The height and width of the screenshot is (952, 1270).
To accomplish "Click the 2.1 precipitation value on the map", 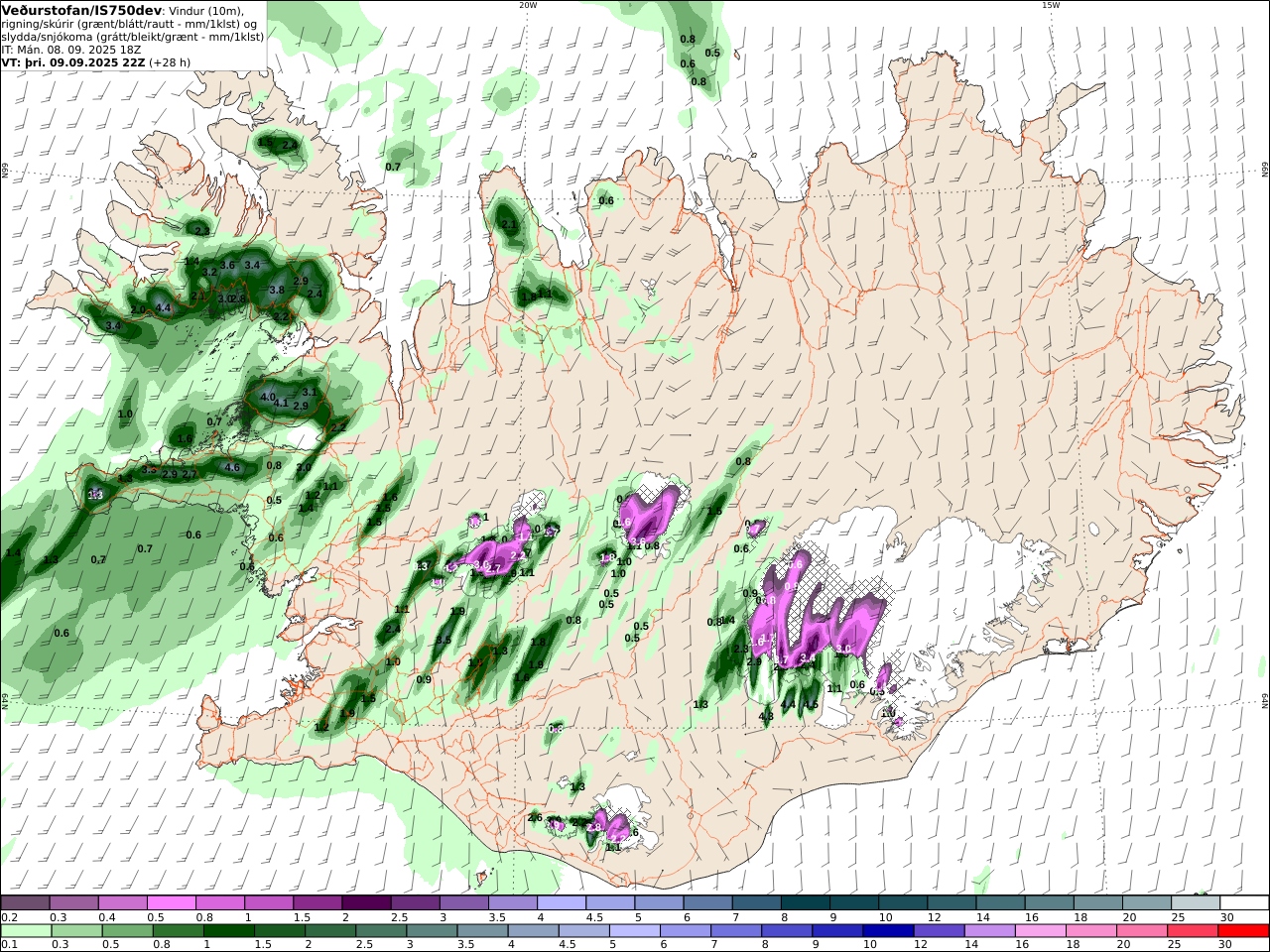I will click(510, 225).
